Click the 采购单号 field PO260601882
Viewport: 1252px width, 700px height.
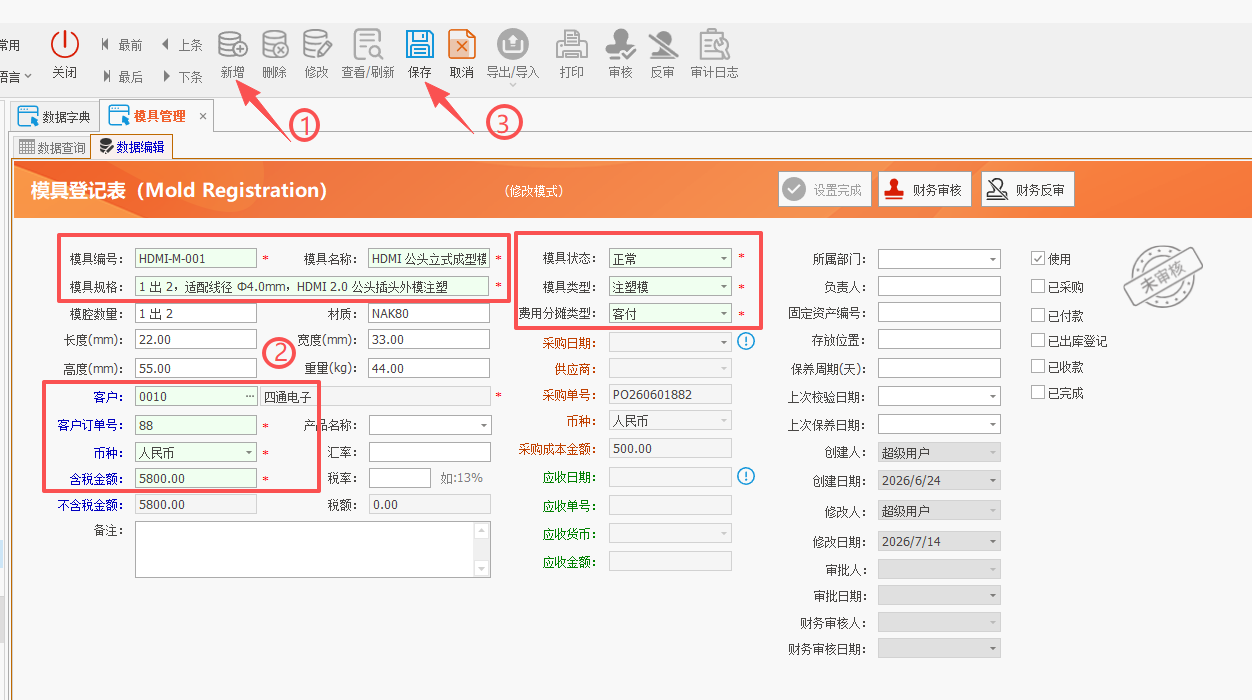(670, 394)
